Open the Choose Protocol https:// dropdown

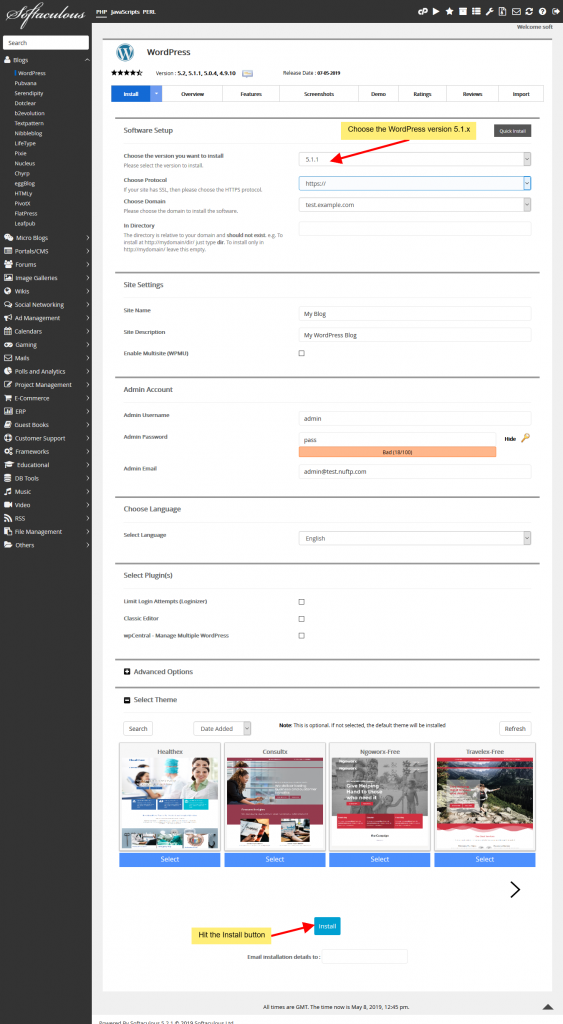click(415, 184)
